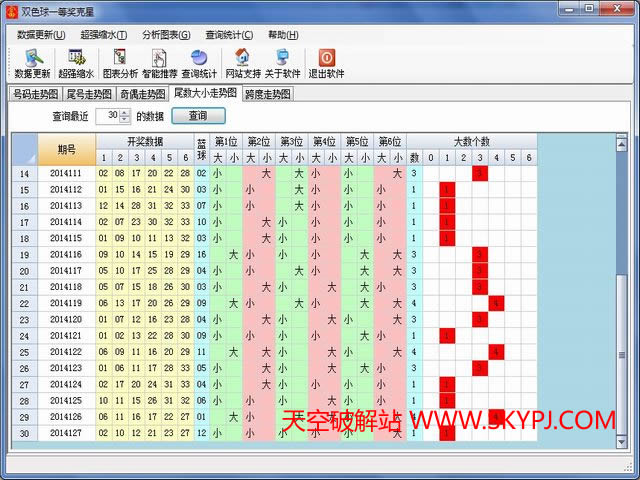
Task: Open 查询统计 from the toolbar
Action: tap(199, 63)
